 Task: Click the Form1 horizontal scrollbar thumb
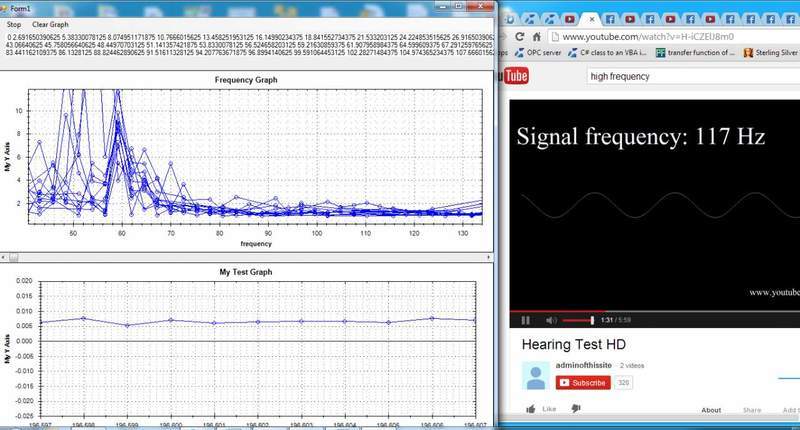tap(13, 258)
